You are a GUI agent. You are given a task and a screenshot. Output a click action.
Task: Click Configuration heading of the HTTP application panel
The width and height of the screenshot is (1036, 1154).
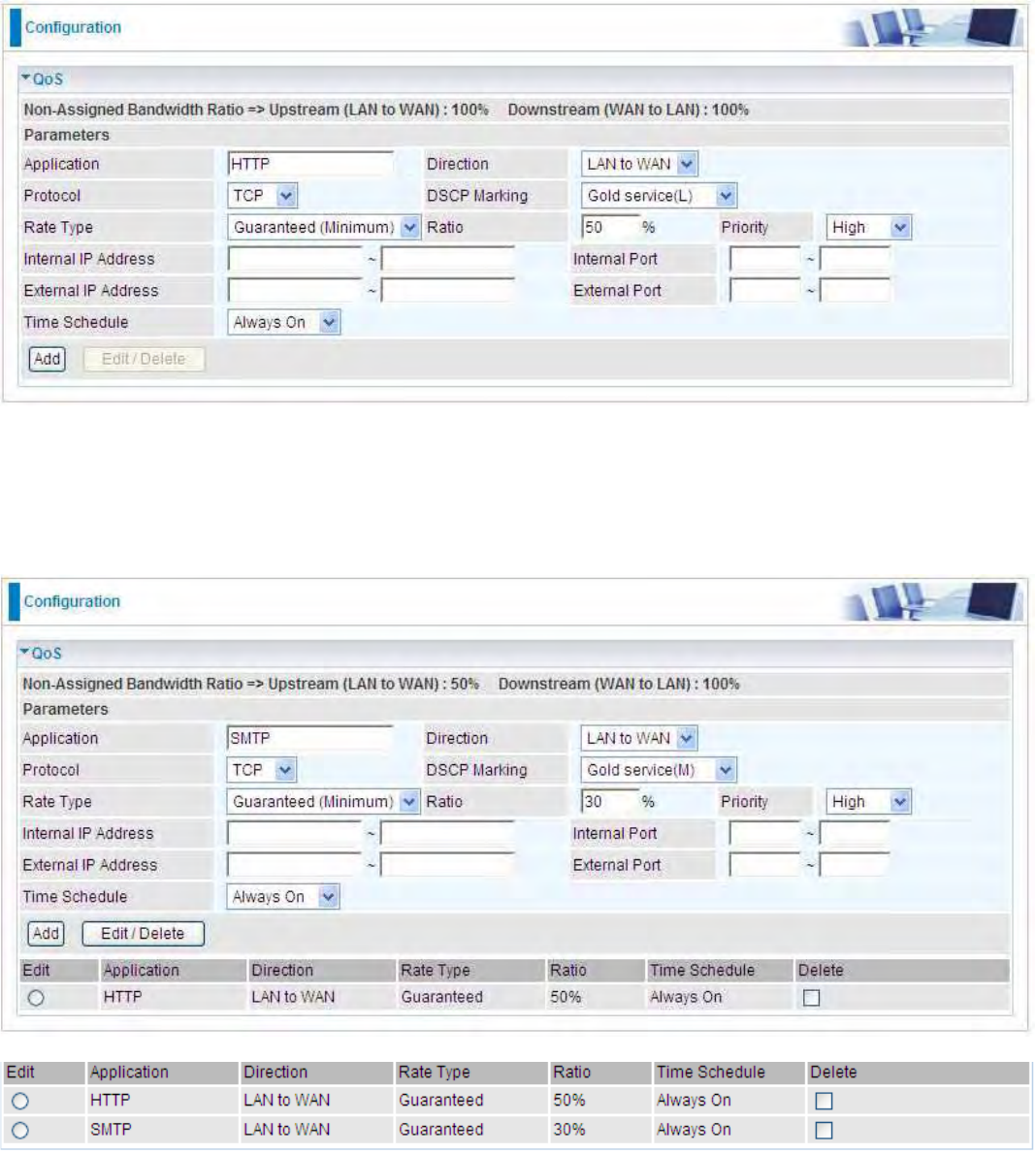73,27
